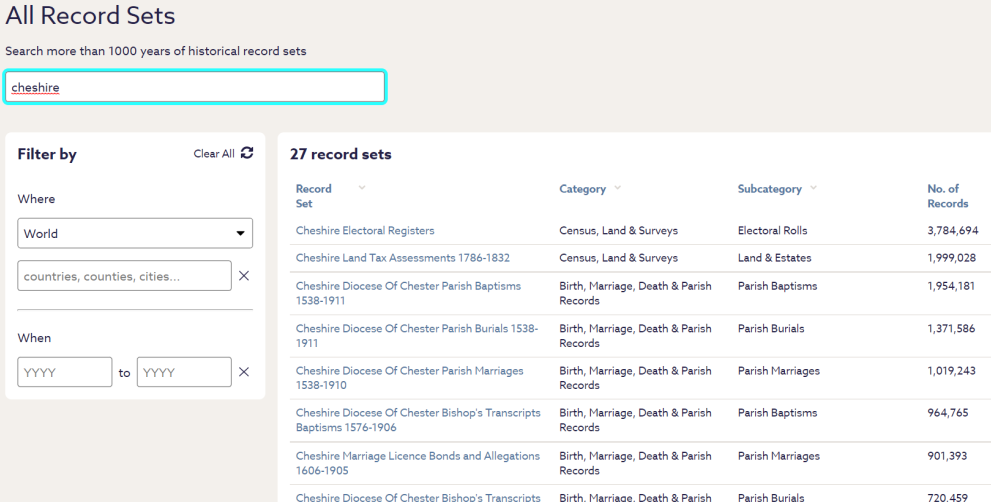This screenshot has width=991, height=502.
Task: Open the Cheshire Electoral Registers record set
Action: click(x=365, y=231)
